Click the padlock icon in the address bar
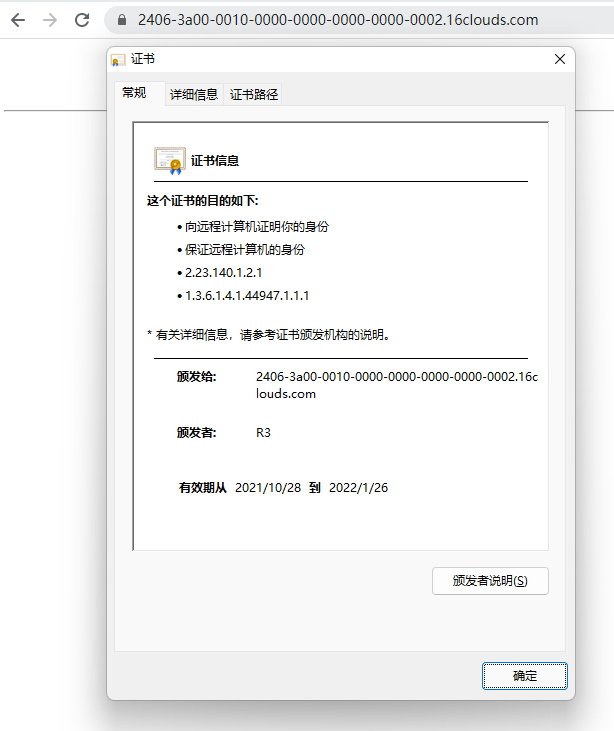This screenshot has width=614, height=731. (x=122, y=20)
